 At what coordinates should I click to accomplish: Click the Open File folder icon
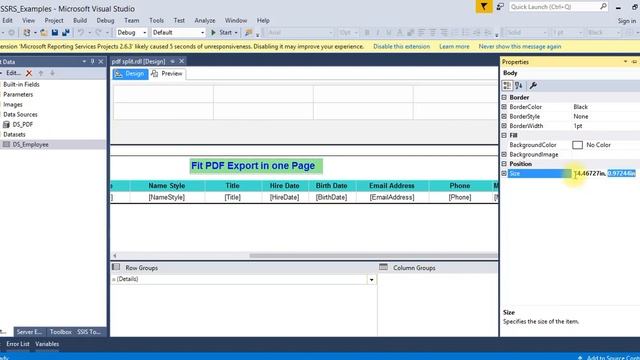click(x=44, y=32)
